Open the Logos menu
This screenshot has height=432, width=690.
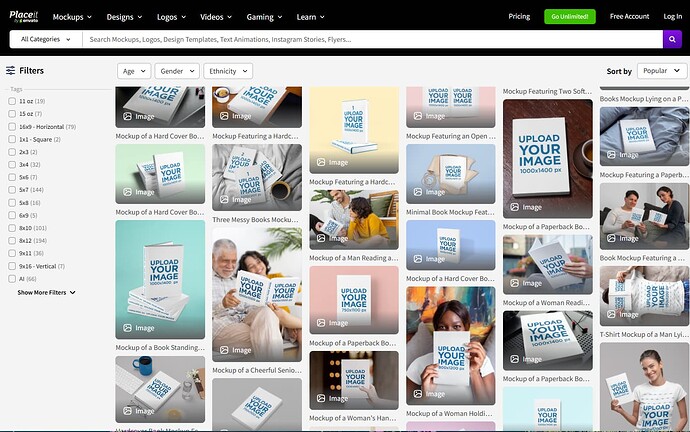(x=171, y=17)
